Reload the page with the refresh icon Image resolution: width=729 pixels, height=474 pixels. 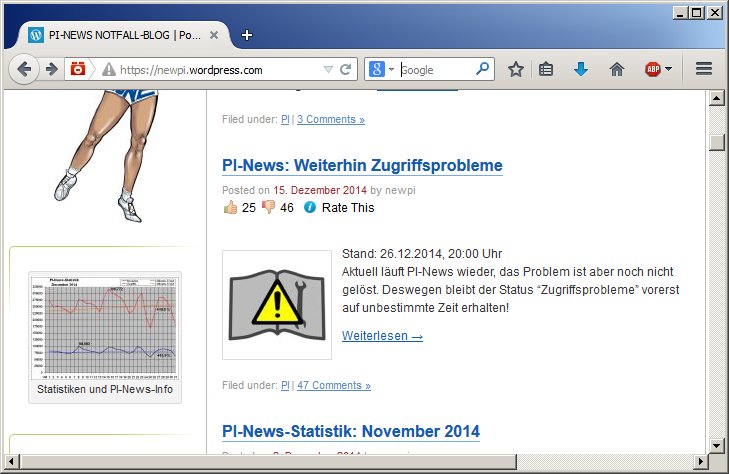click(x=345, y=70)
